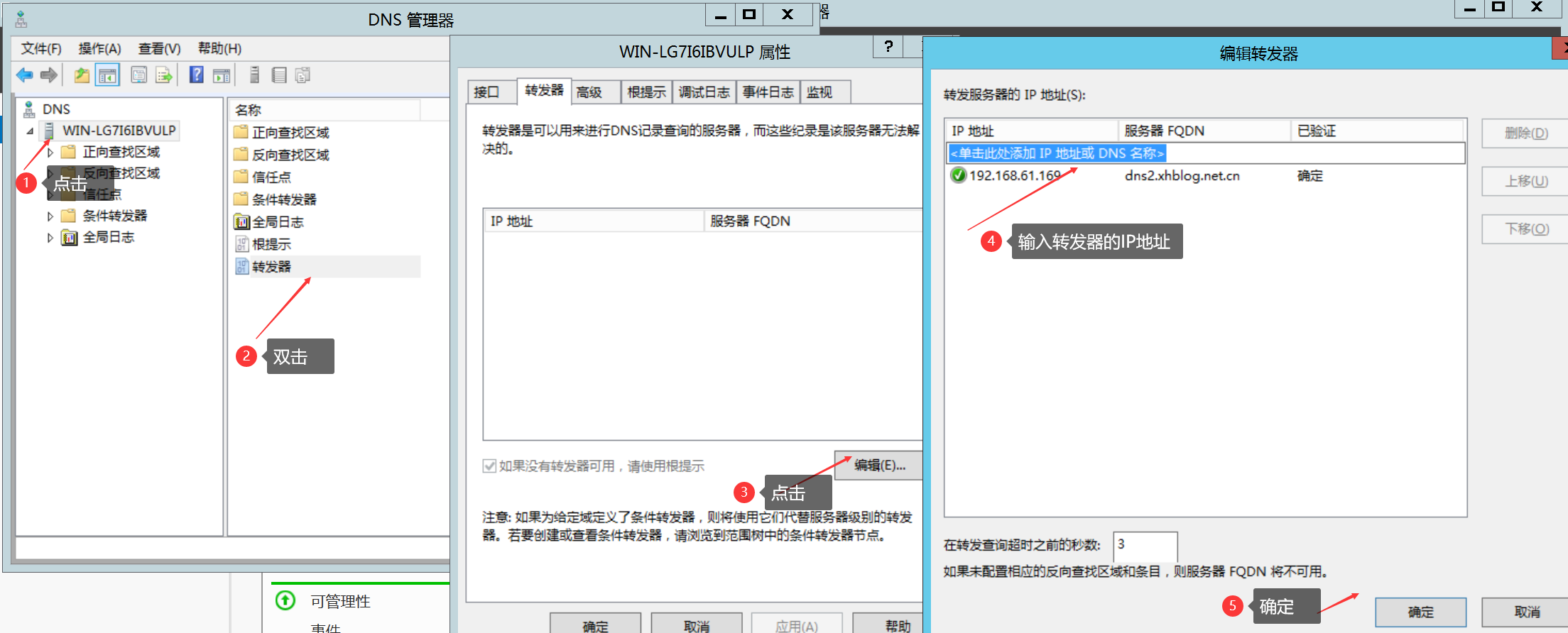
Task: Click the green 可管理性 status icon
Action: click(x=285, y=600)
